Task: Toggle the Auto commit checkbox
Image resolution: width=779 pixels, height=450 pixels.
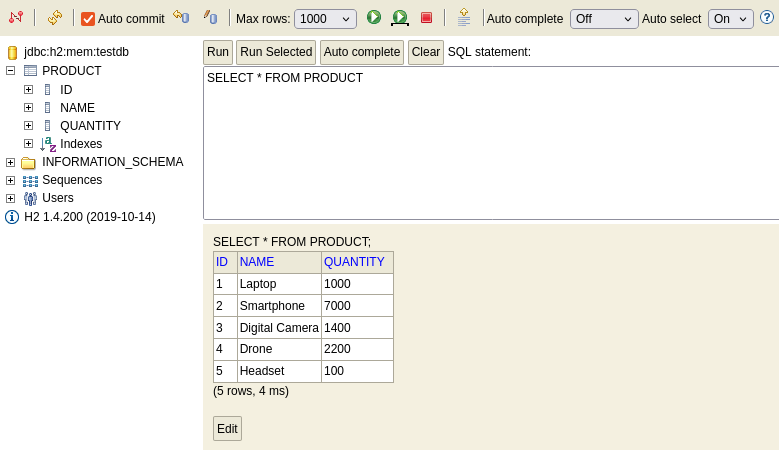Action: coord(88,19)
